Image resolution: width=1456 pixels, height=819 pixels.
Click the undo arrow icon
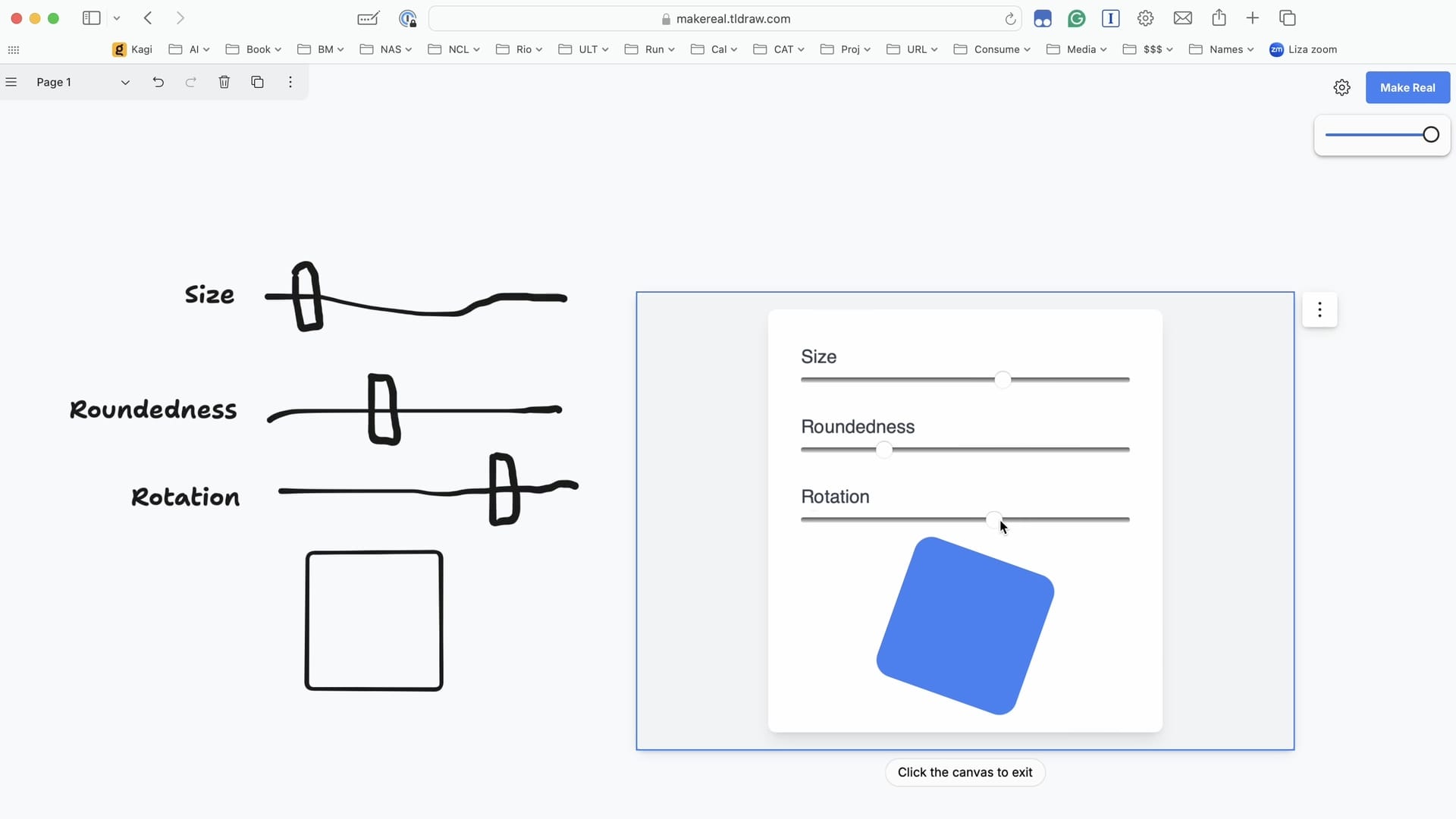tap(158, 82)
